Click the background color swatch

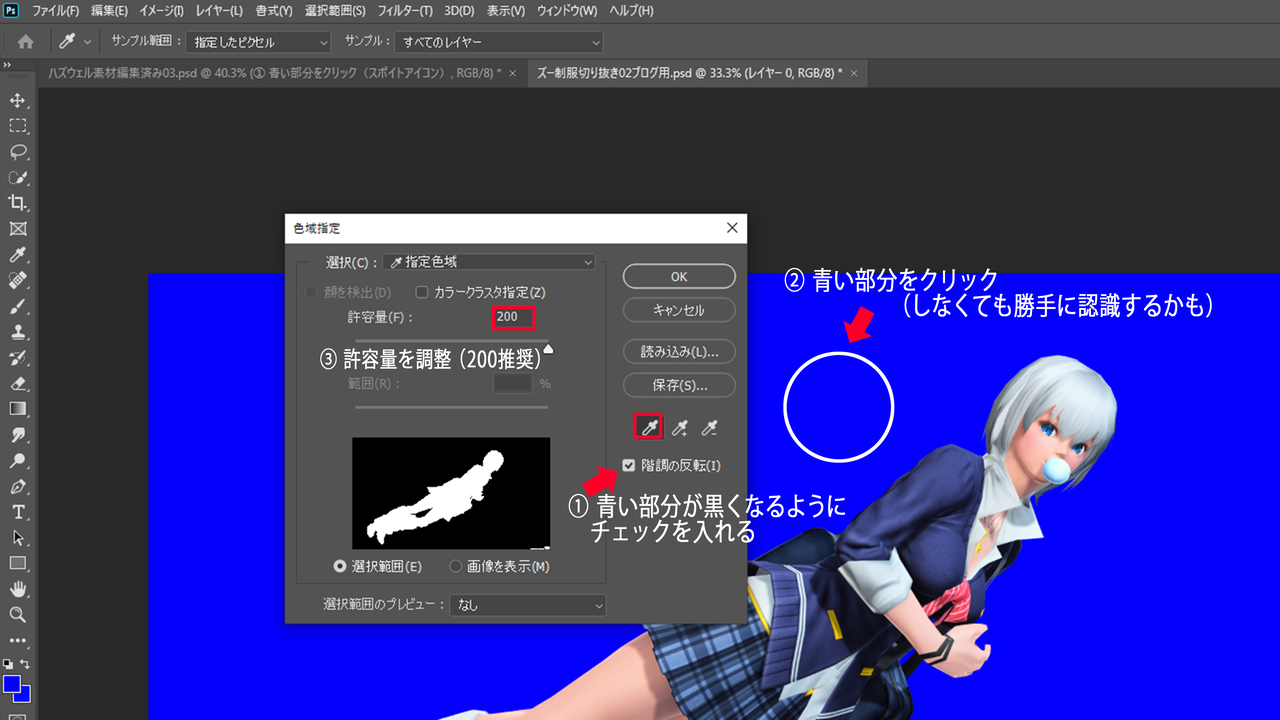(25, 695)
